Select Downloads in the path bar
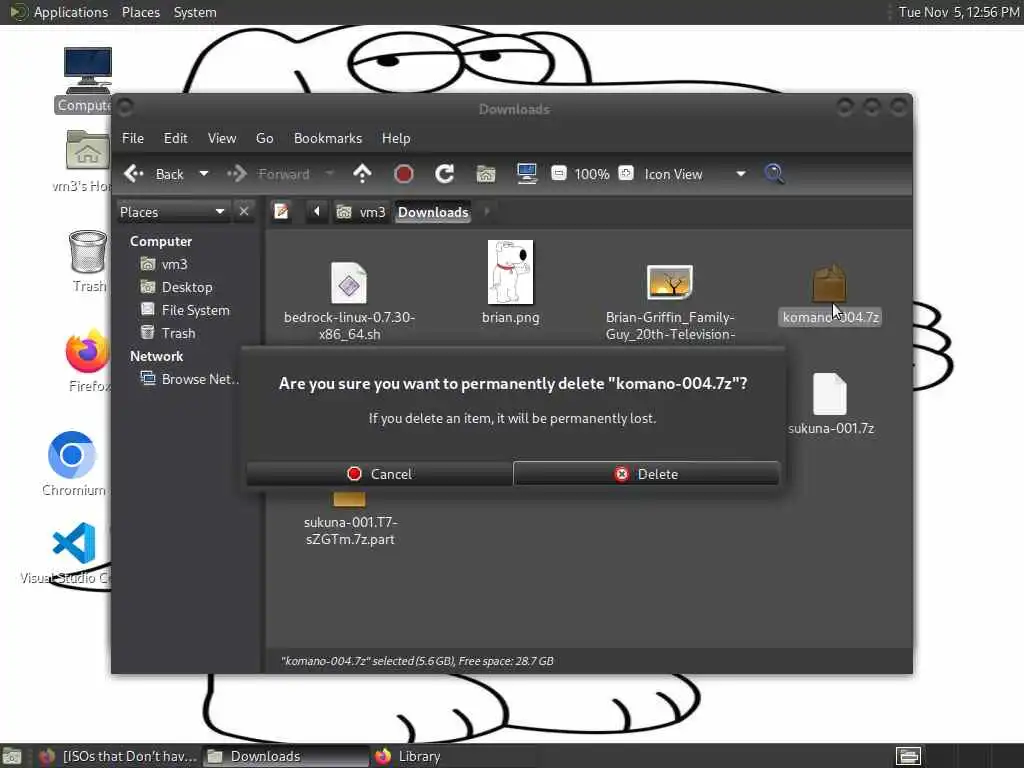This screenshot has height=768, width=1024. [x=433, y=212]
